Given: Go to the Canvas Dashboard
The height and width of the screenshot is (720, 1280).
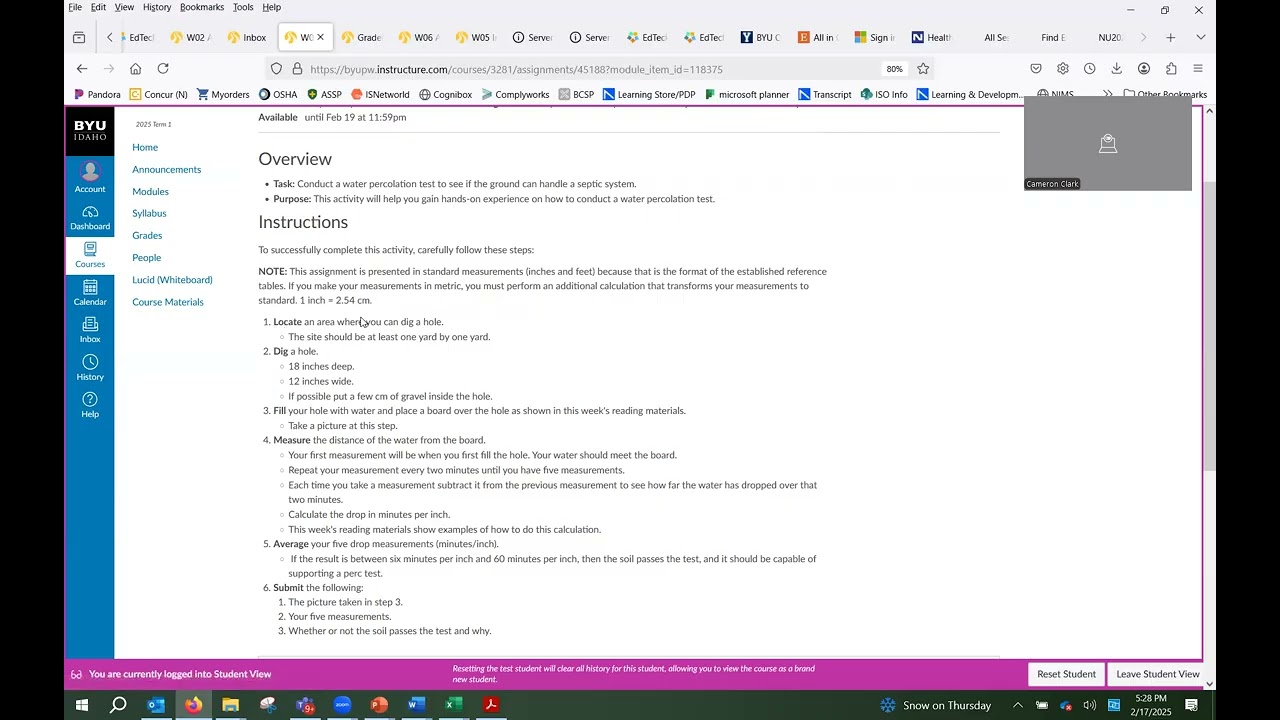Looking at the screenshot, I should 90,217.
